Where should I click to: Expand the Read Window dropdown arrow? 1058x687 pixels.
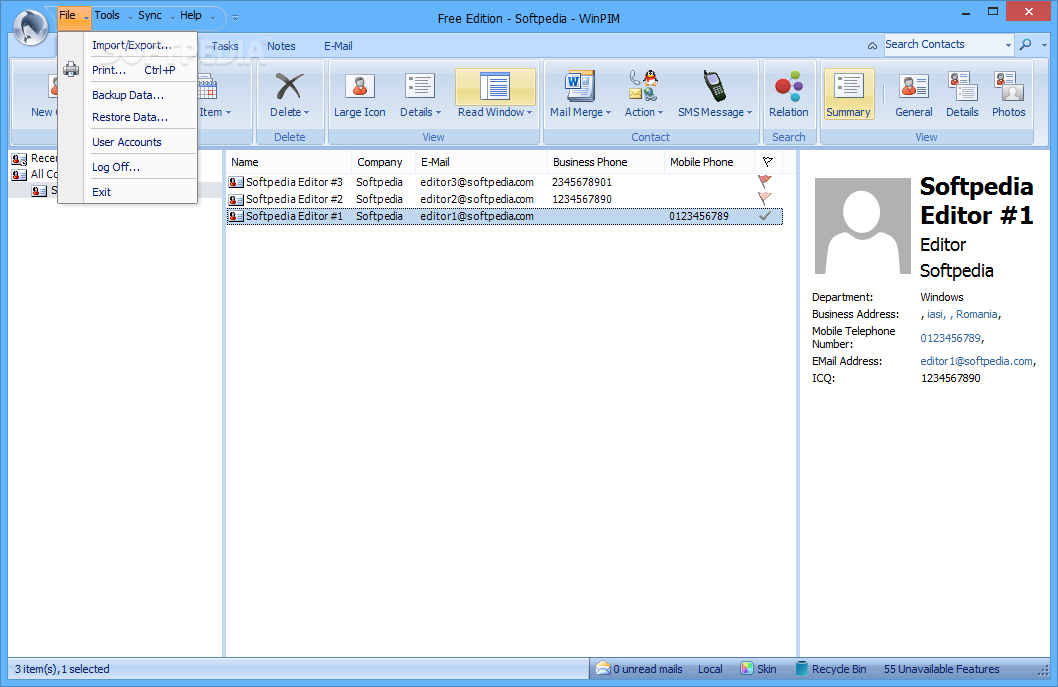point(530,113)
